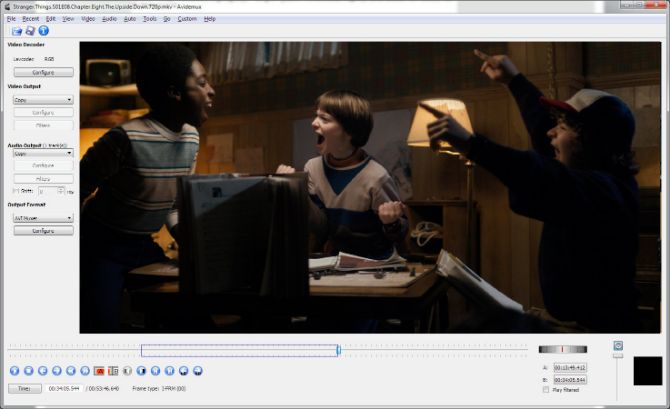Start playback with the Play button
670x409 pixels.
click(x=15, y=371)
